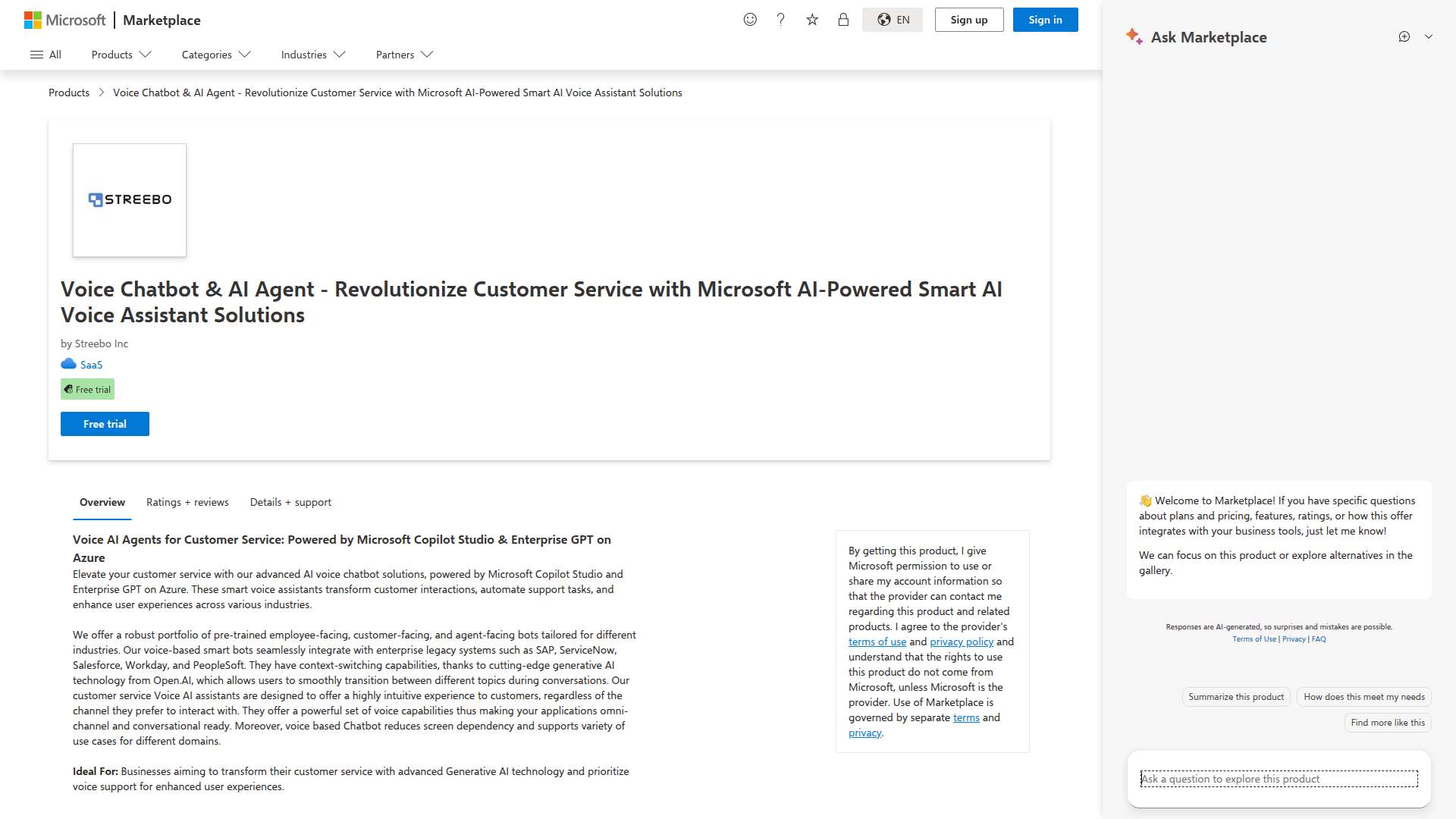
Task: Open Terms of Use link in chat panel
Action: click(x=1254, y=639)
